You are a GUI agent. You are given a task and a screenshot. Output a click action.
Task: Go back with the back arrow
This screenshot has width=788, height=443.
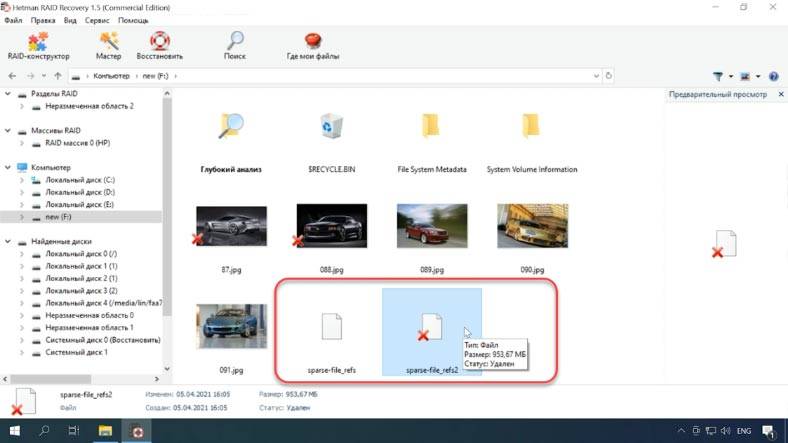coord(13,76)
